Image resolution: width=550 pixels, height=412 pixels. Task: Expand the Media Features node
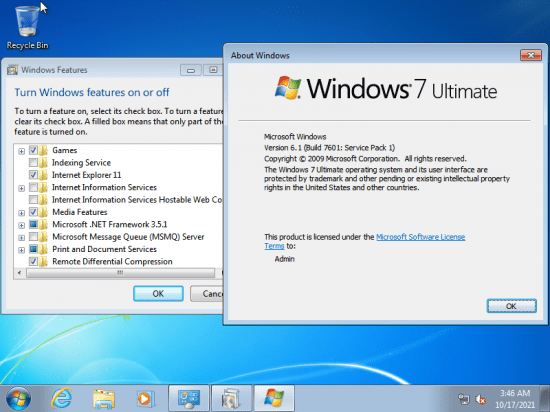click(21, 213)
